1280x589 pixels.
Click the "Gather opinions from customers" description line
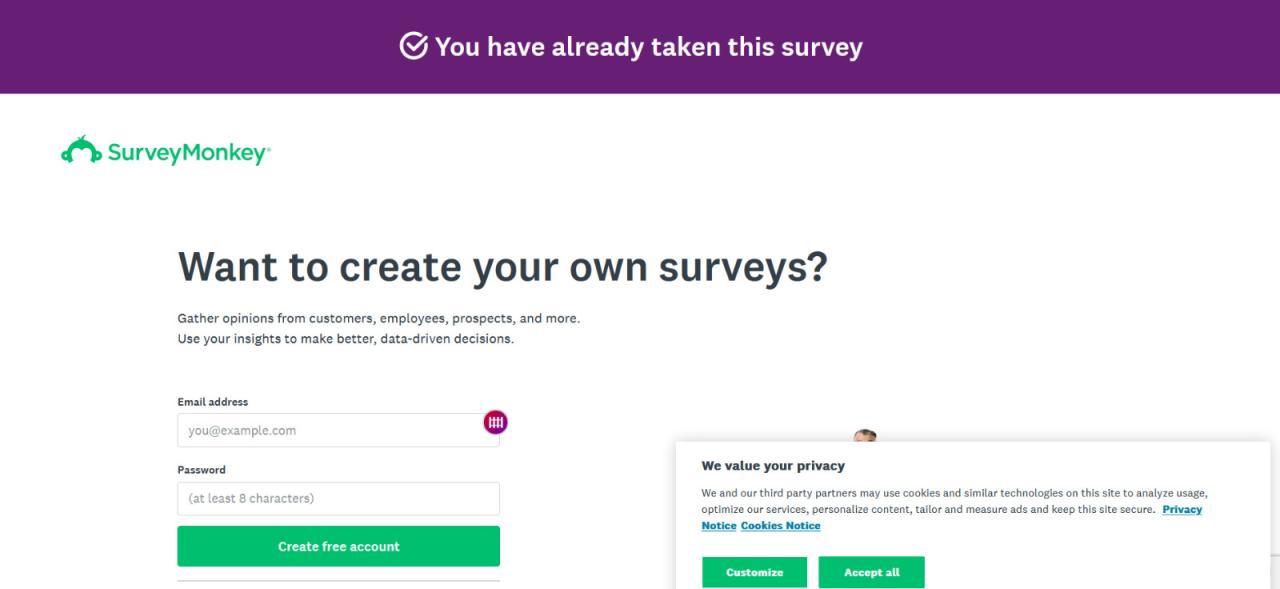click(x=378, y=319)
